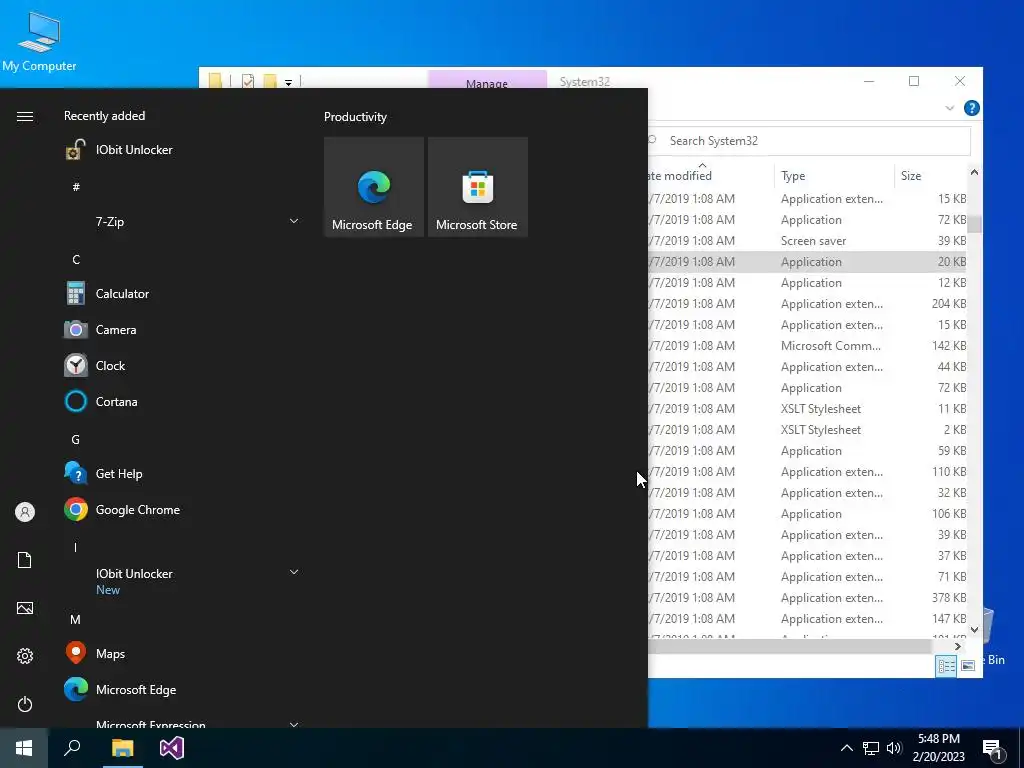The image size is (1024, 768).
Task: Open File Explorer Help question mark
Action: click(972, 108)
